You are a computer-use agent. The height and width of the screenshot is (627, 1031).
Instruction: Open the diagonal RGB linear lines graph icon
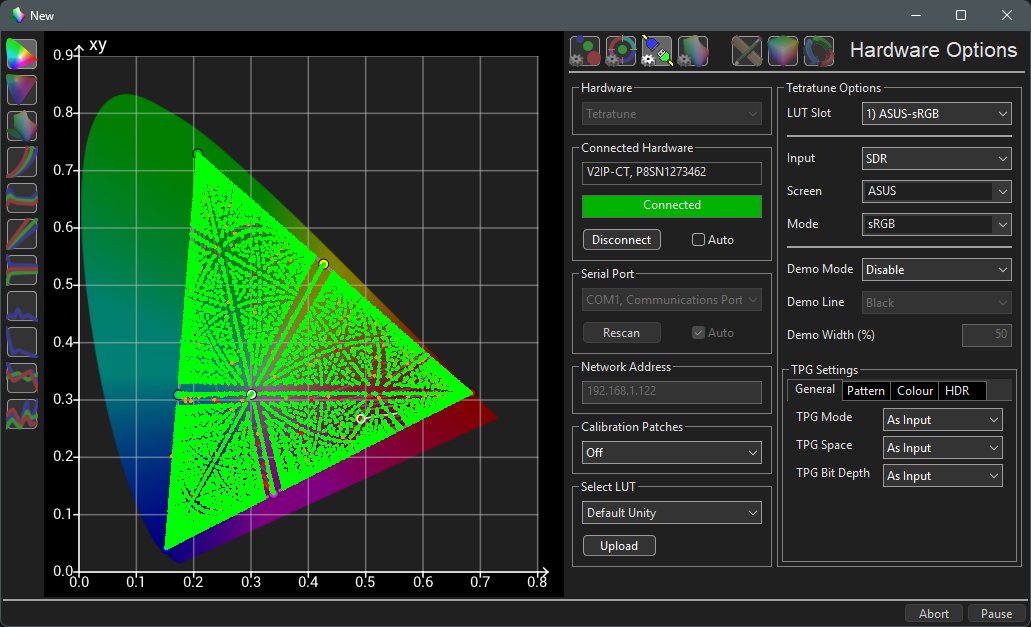coord(22,234)
